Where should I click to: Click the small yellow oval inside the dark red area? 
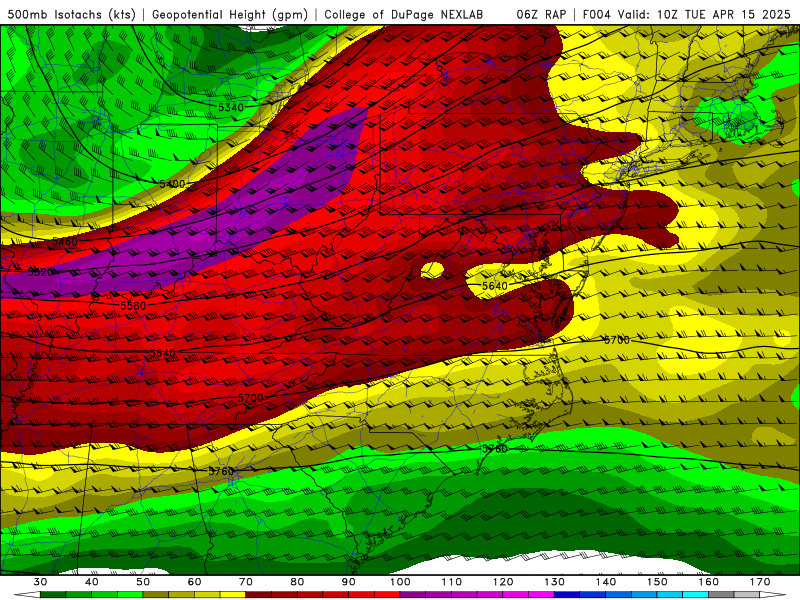point(432,270)
